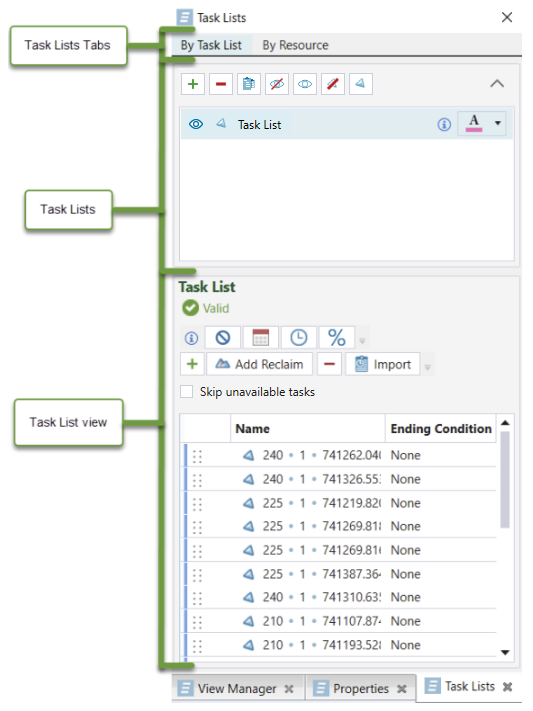Switch to By Resource tab
The width and height of the screenshot is (533, 711).
295,45
